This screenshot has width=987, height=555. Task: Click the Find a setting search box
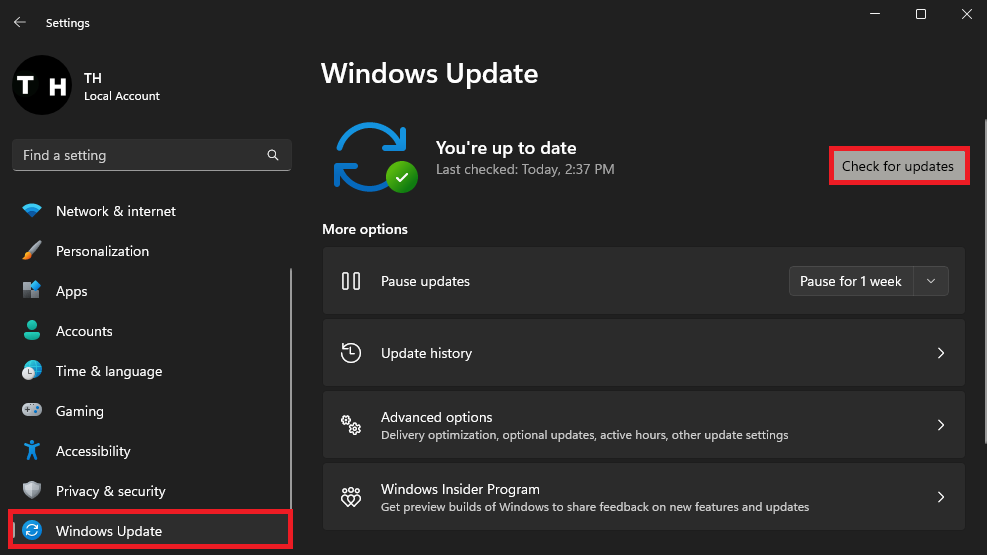pyautogui.click(x=152, y=155)
